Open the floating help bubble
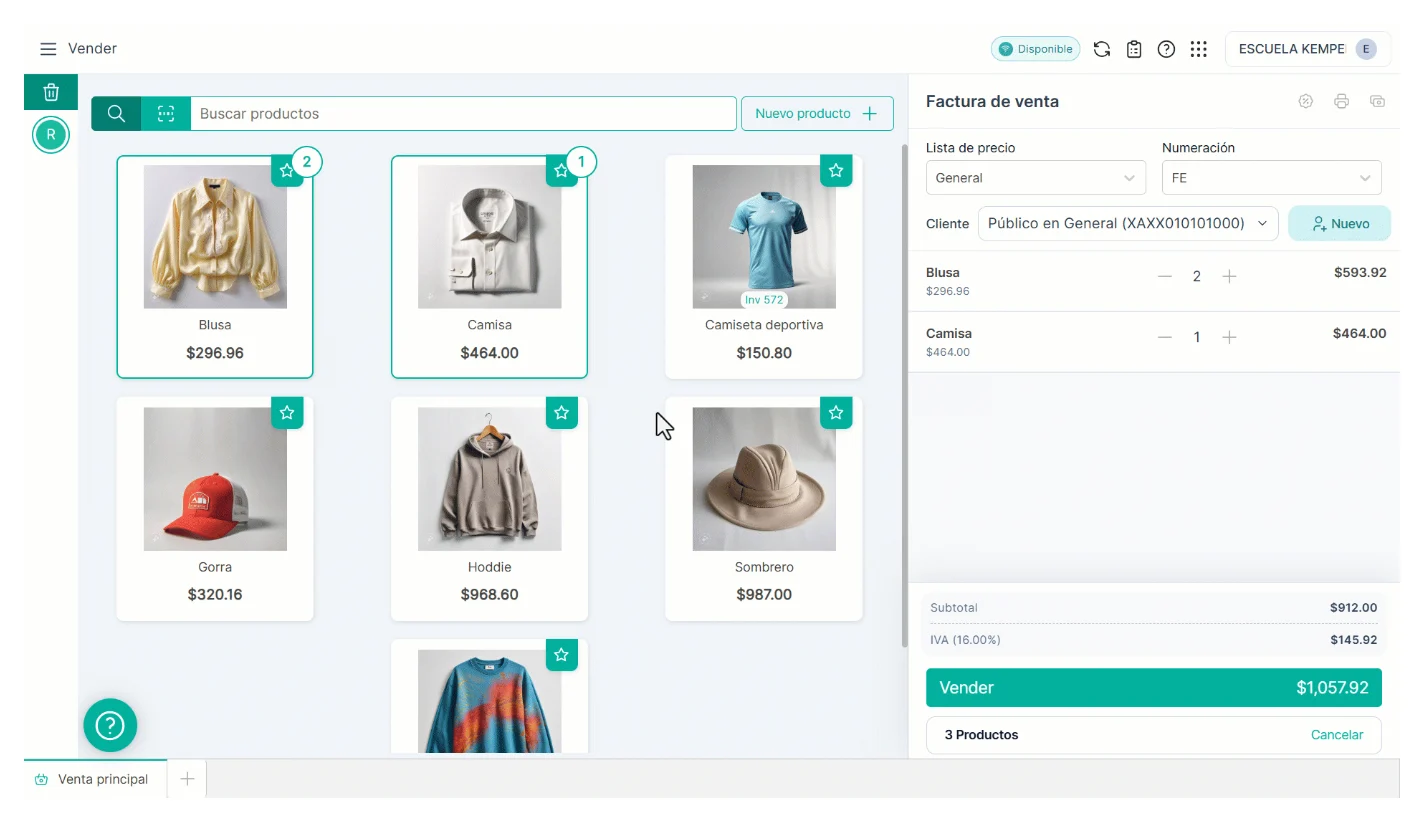 point(110,725)
